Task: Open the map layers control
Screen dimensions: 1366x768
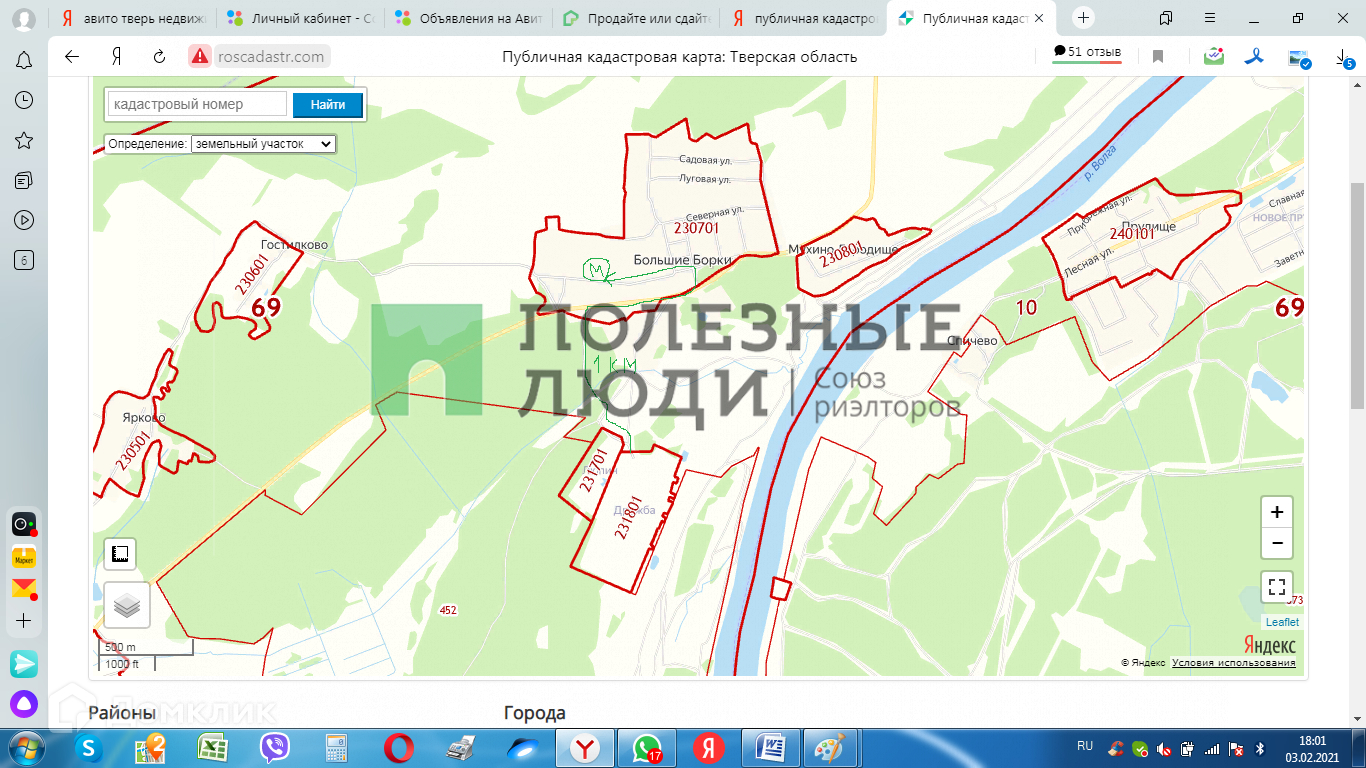Action: click(127, 605)
